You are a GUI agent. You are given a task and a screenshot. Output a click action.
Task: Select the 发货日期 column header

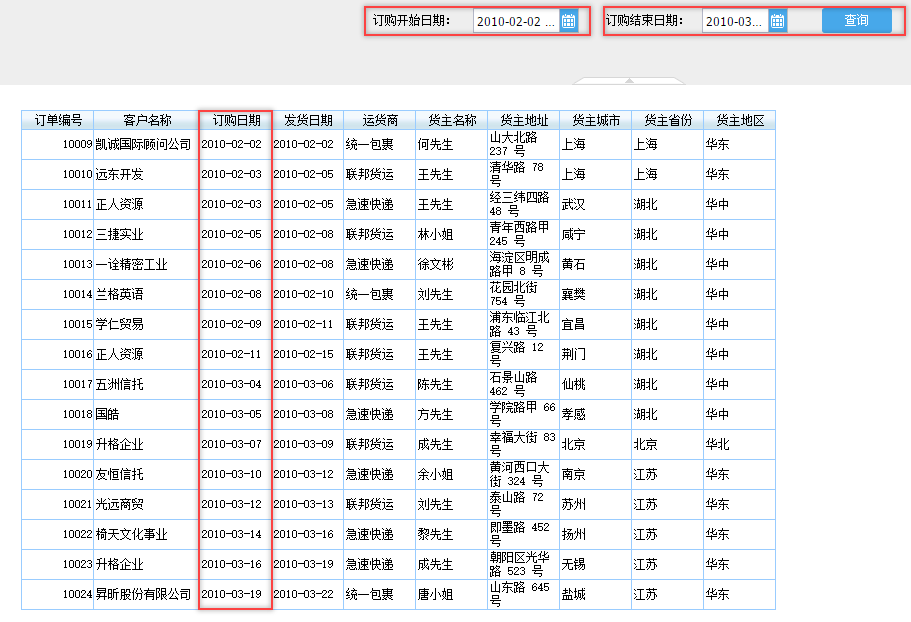coord(307,120)
